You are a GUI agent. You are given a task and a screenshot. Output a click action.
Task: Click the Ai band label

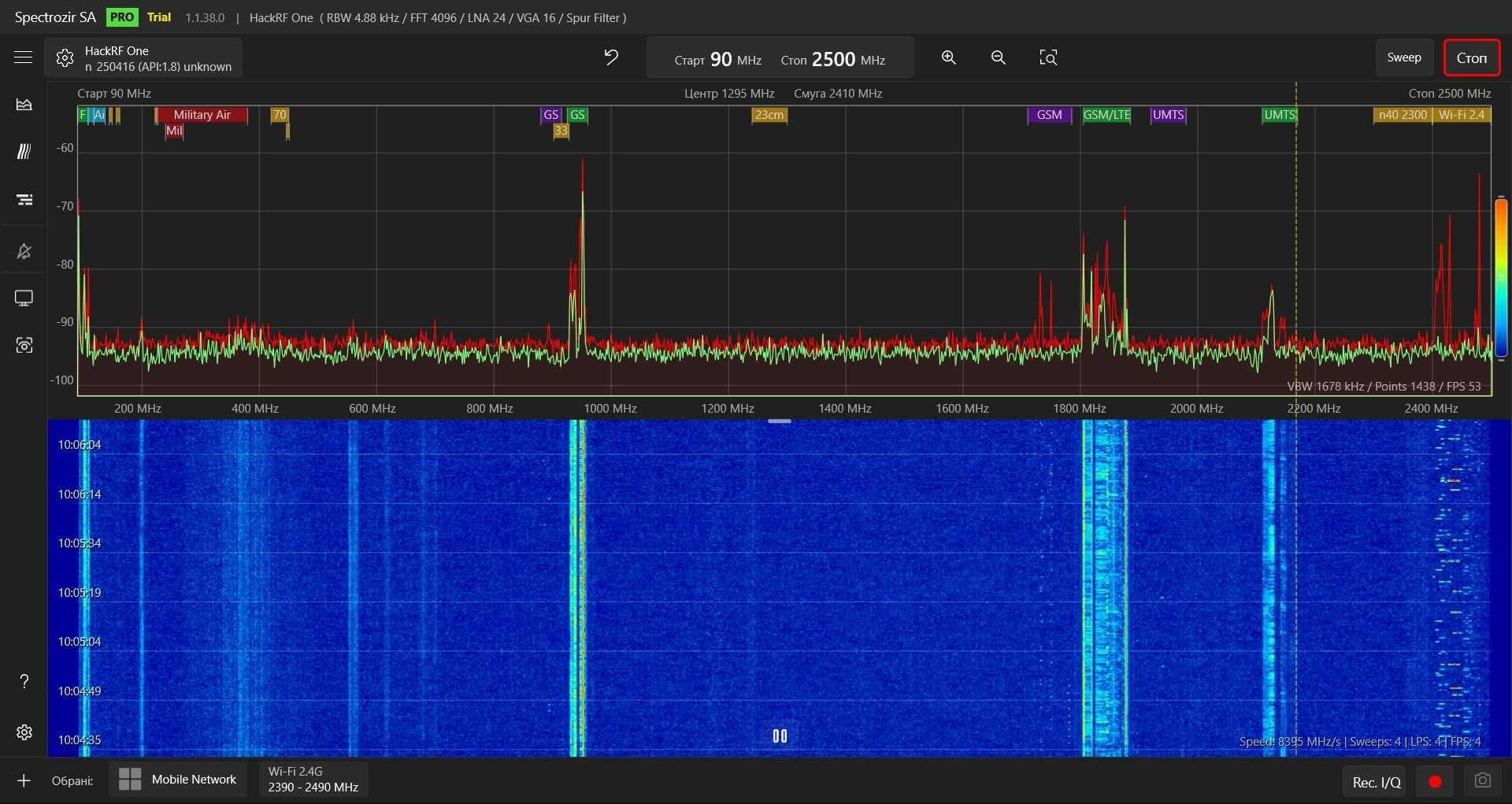click(x=99, y=115)
